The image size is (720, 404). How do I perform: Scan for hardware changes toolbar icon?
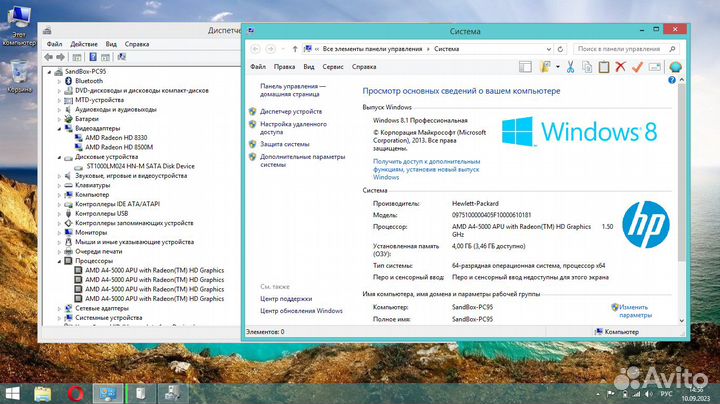pyautogui.click(x=122, y=57)
